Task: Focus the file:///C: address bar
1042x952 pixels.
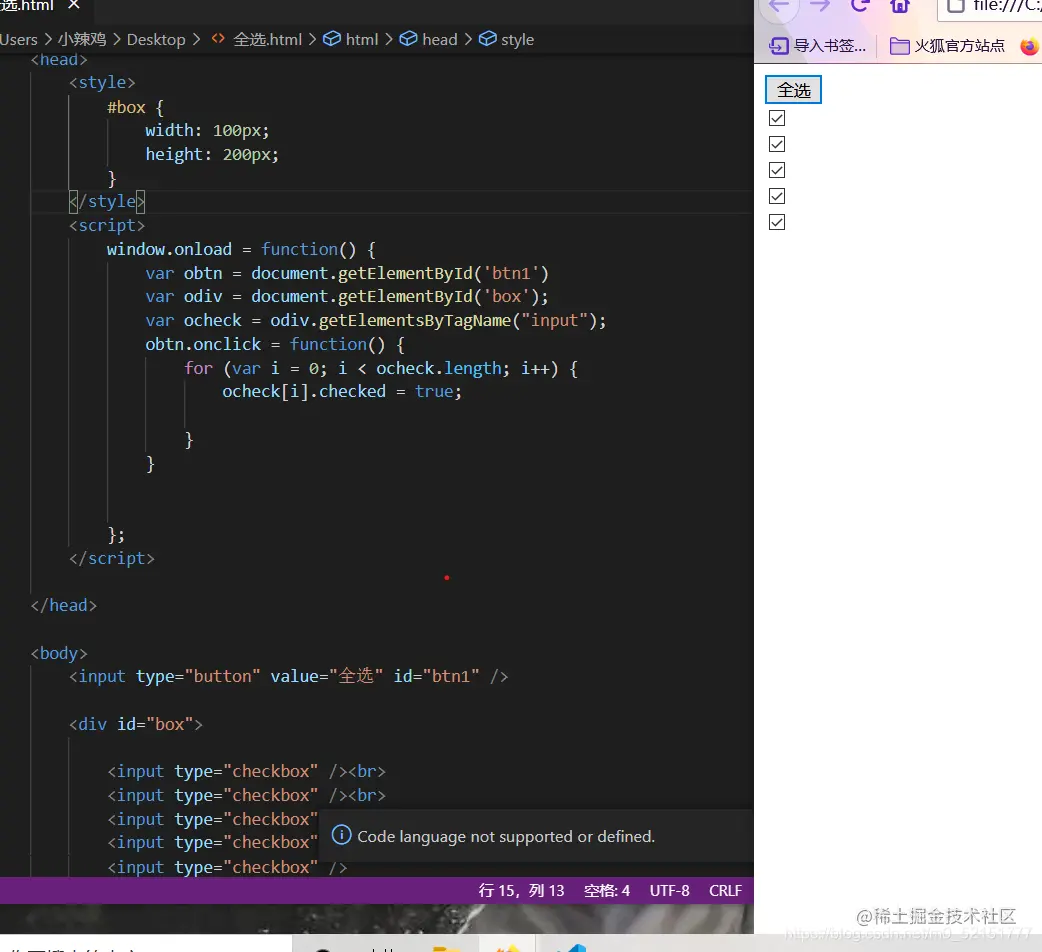Action: coord(991,7)
